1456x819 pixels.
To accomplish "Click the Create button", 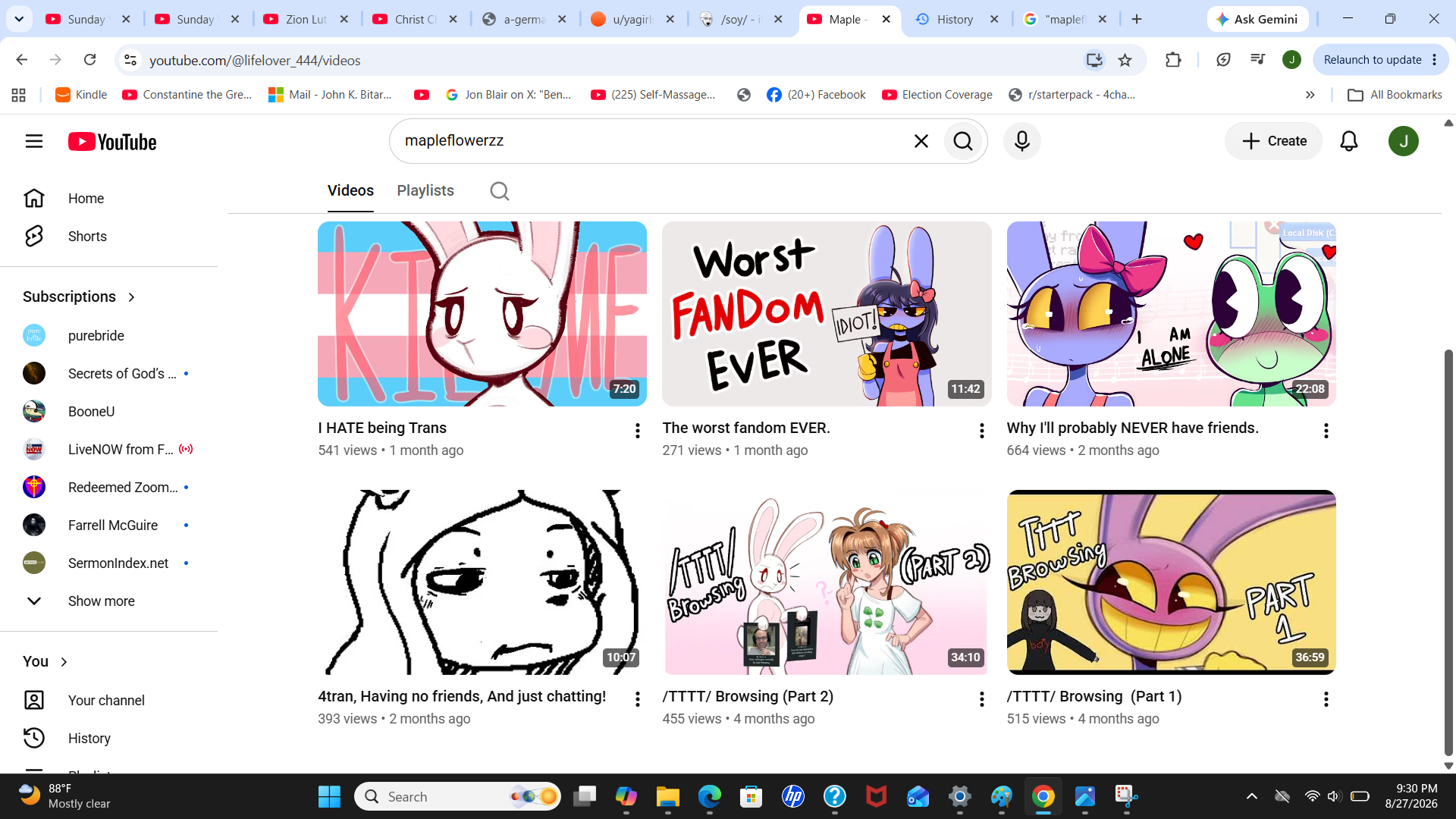I will click(1273, 141).
